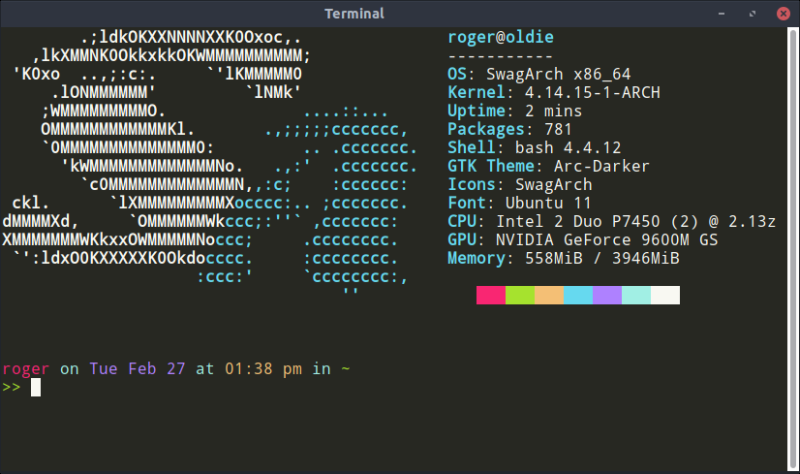Click the Packages: 781 line
This screenshot has width=800, height=474.
[x=510, y=129]
